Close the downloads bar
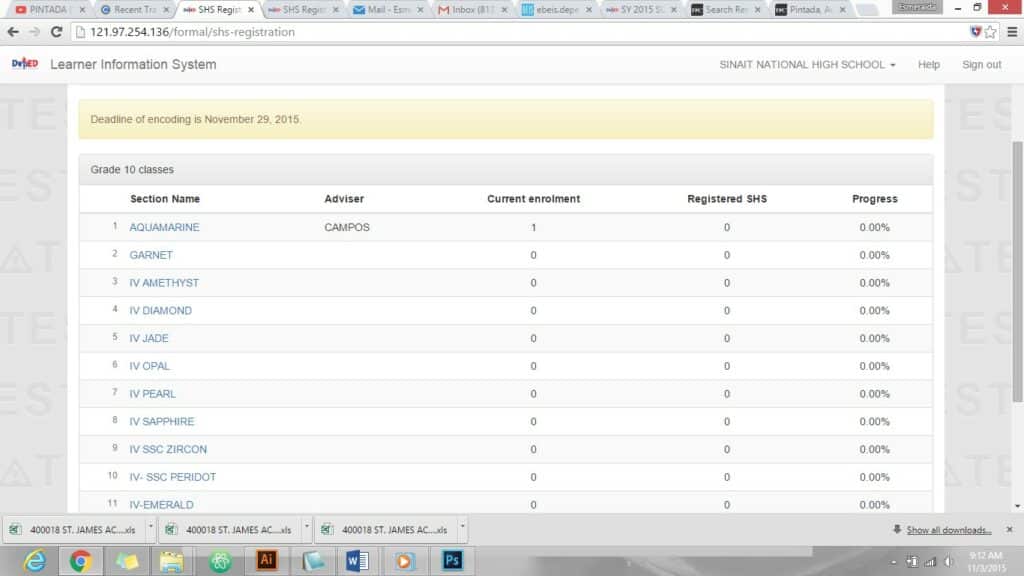Viewport: 1024px width, 576px height. (x=1010, y=530)
